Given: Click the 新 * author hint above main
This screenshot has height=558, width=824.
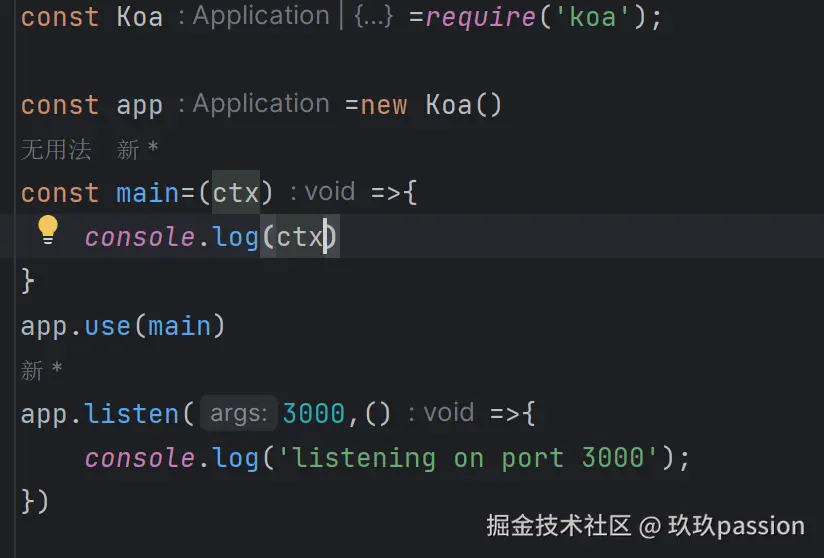Looking at the screenshot, I should click(x=137, y=150).
